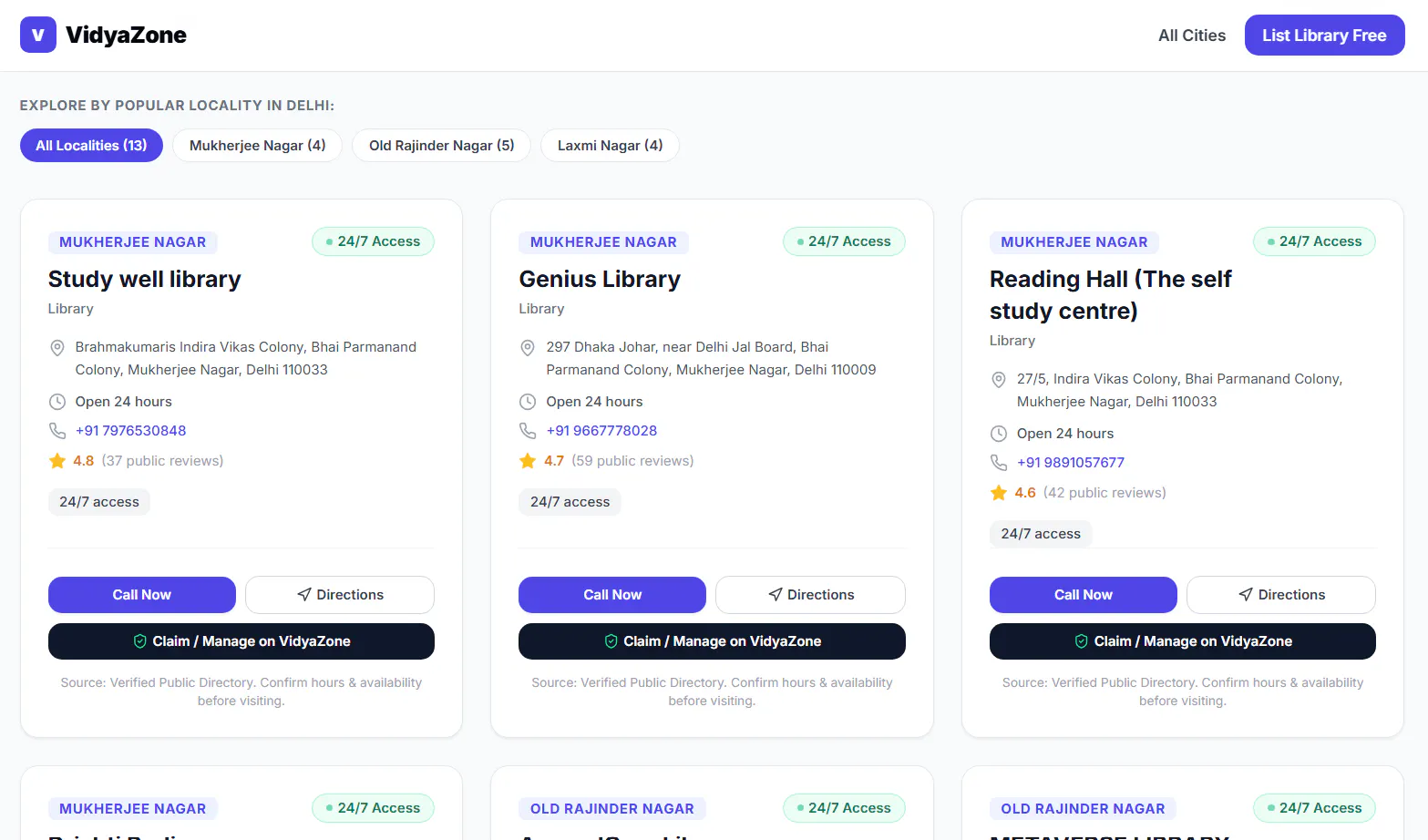Click clock icon on Genius Library card
Viewport: 1428px width, 840px height.
[x=528, y=402]
